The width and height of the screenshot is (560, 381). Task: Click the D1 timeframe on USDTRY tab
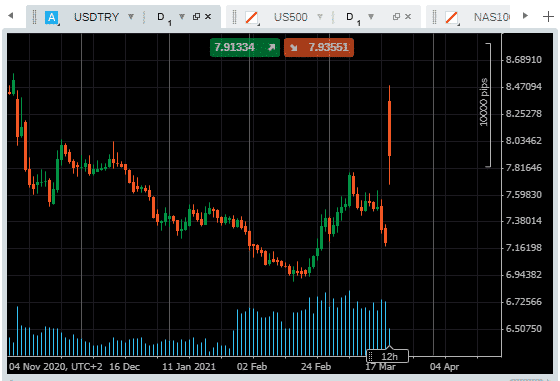[164, 18]
